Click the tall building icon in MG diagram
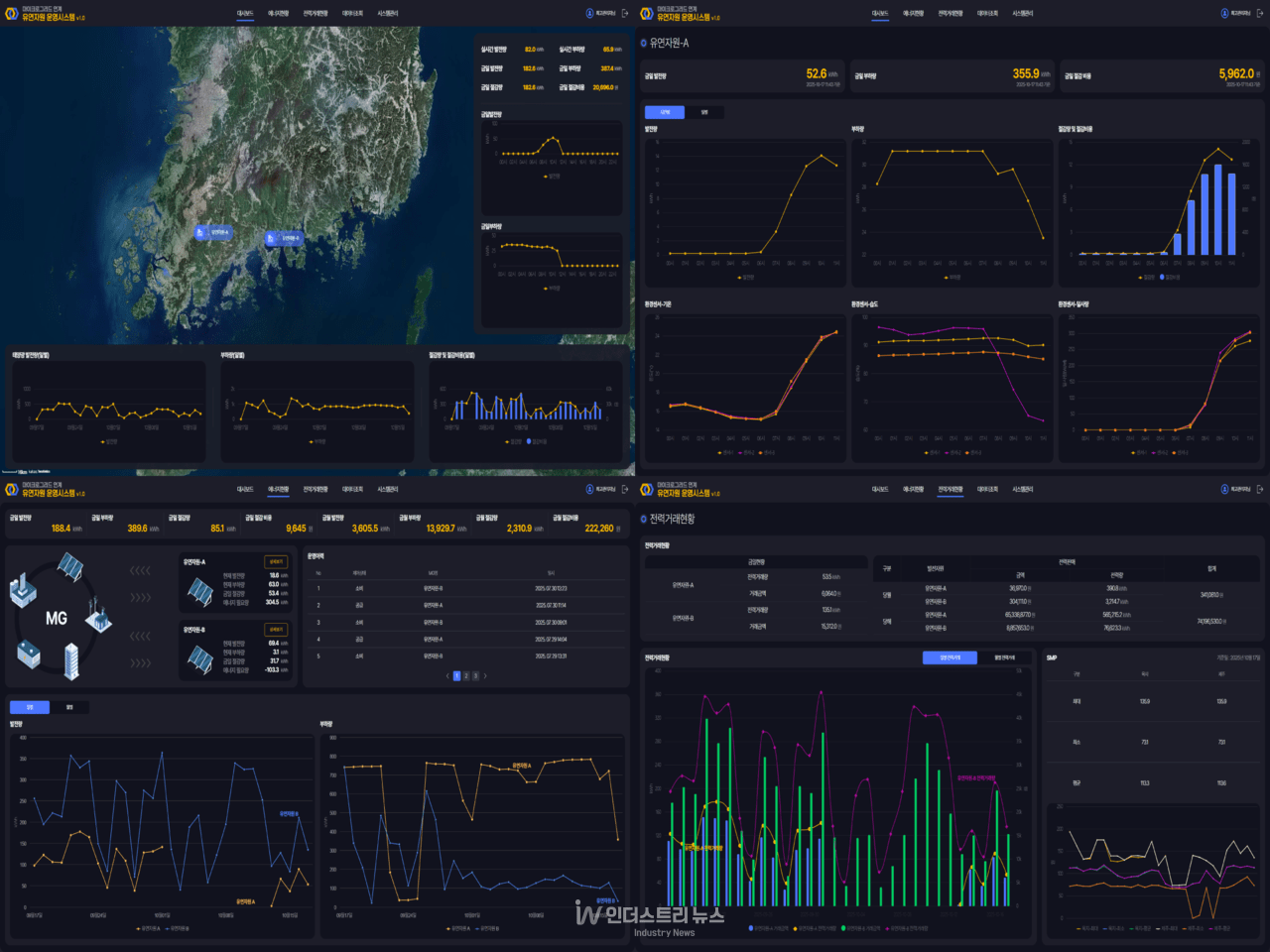 pyautogui.click(x=71, y=661)
